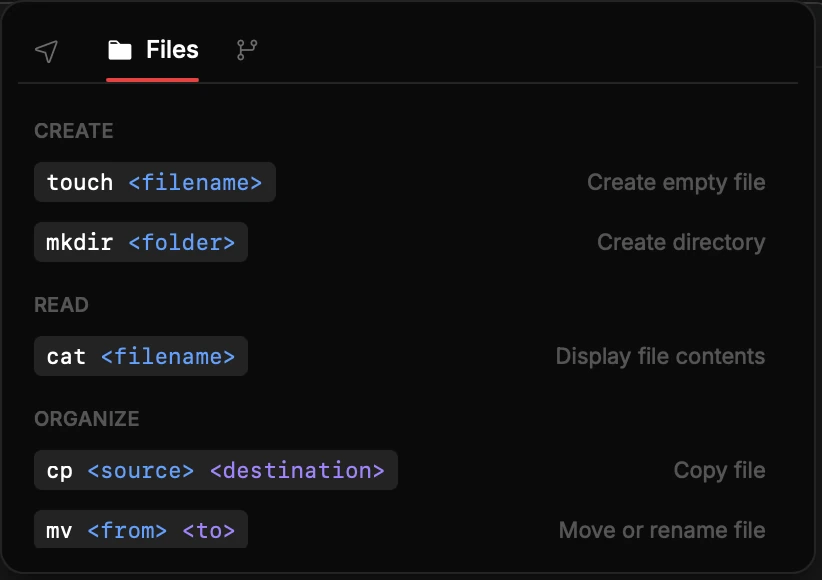Copy the cat <filename> command
The height and width of the screenshot is (580, 822).
pos(141,356)
